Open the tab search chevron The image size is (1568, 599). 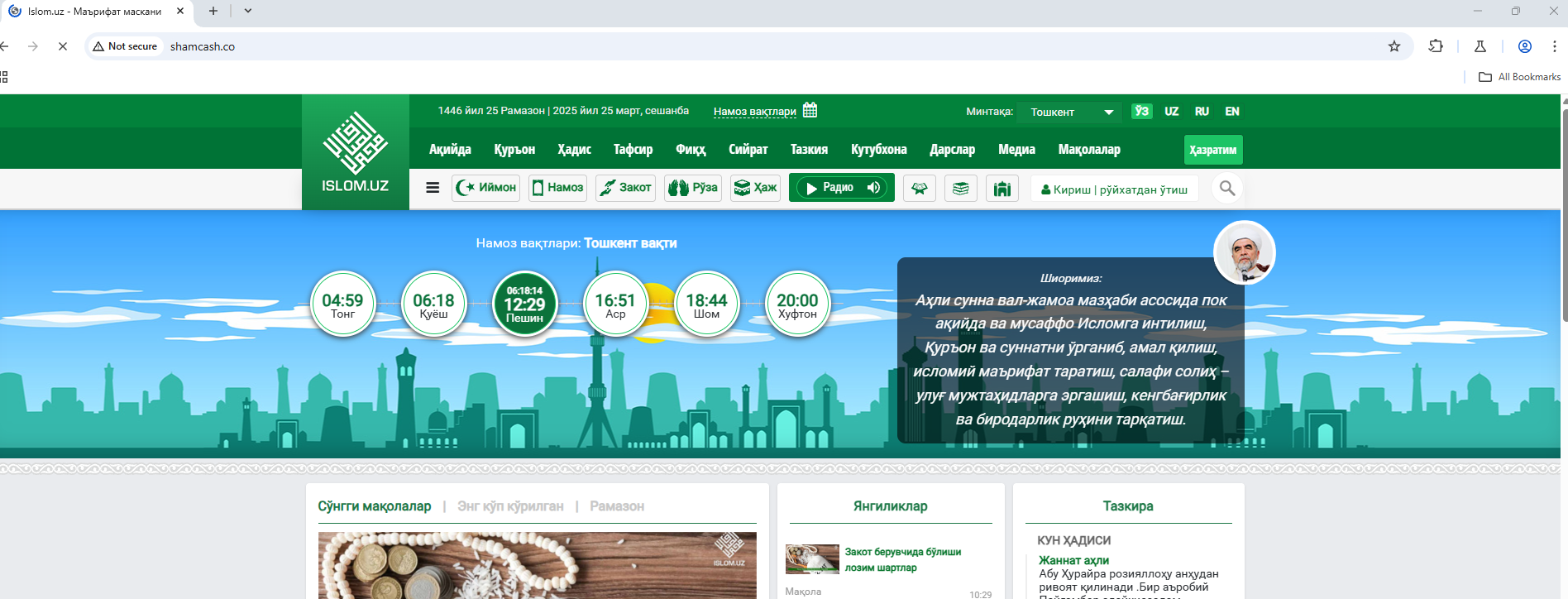coord(247,11)
